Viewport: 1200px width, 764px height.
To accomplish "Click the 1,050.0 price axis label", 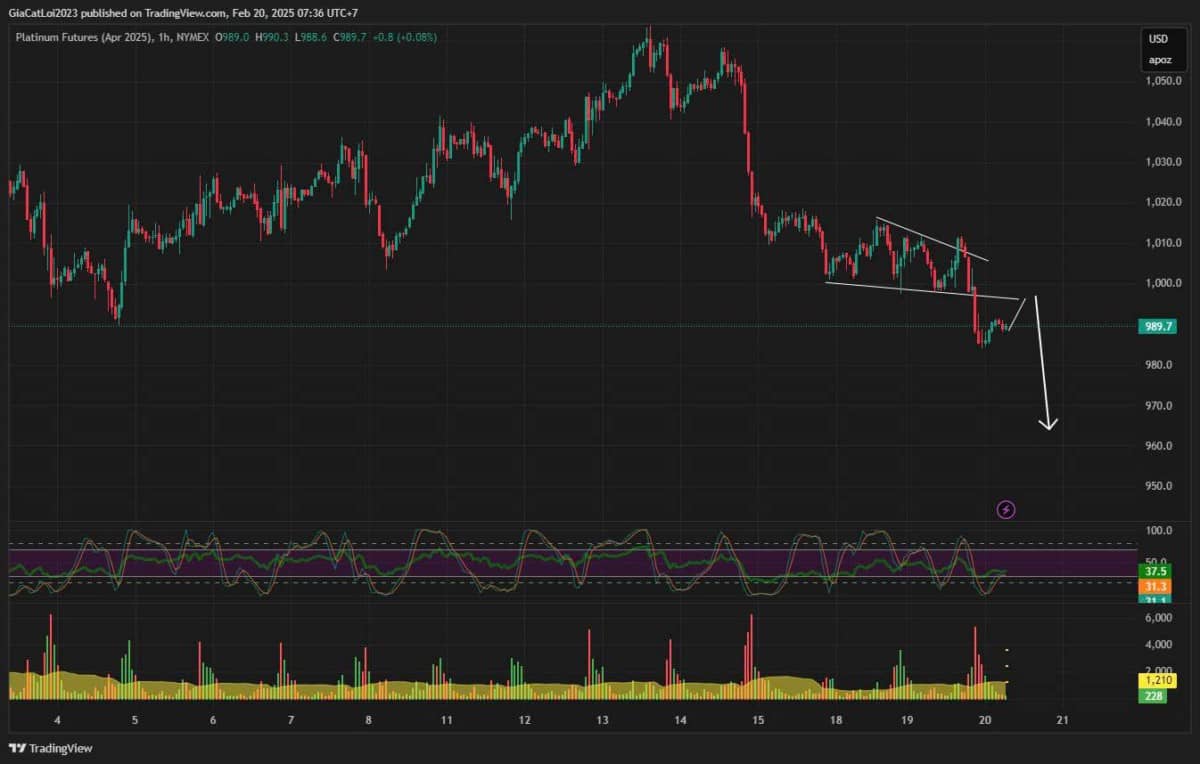I will pyautogui.click(x=1163, y=81).
